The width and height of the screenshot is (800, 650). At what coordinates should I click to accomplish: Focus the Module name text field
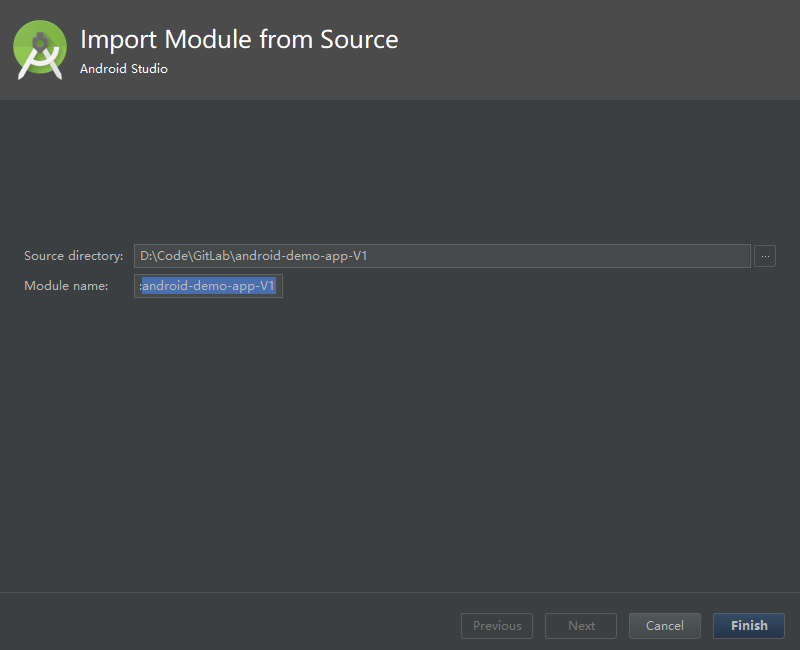[x=208, y=286]
